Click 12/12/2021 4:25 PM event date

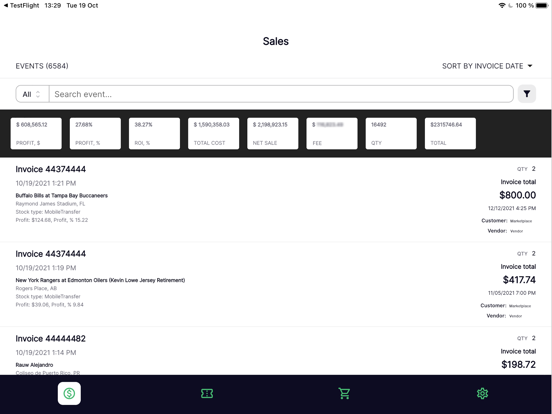pyautogui.click(x=512, y=208)
